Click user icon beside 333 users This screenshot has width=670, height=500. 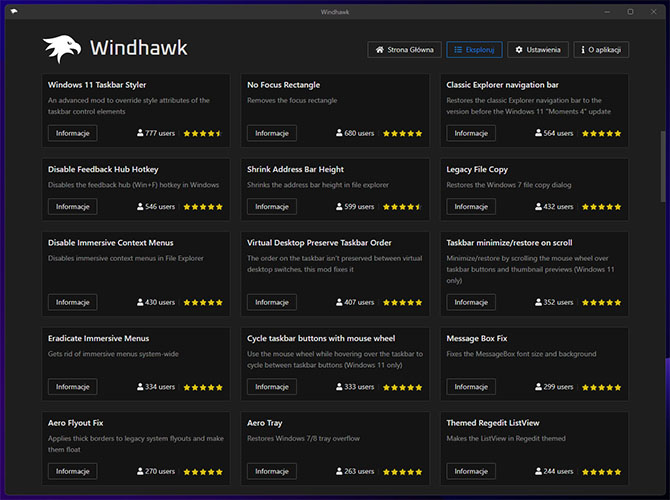point(339,387)
